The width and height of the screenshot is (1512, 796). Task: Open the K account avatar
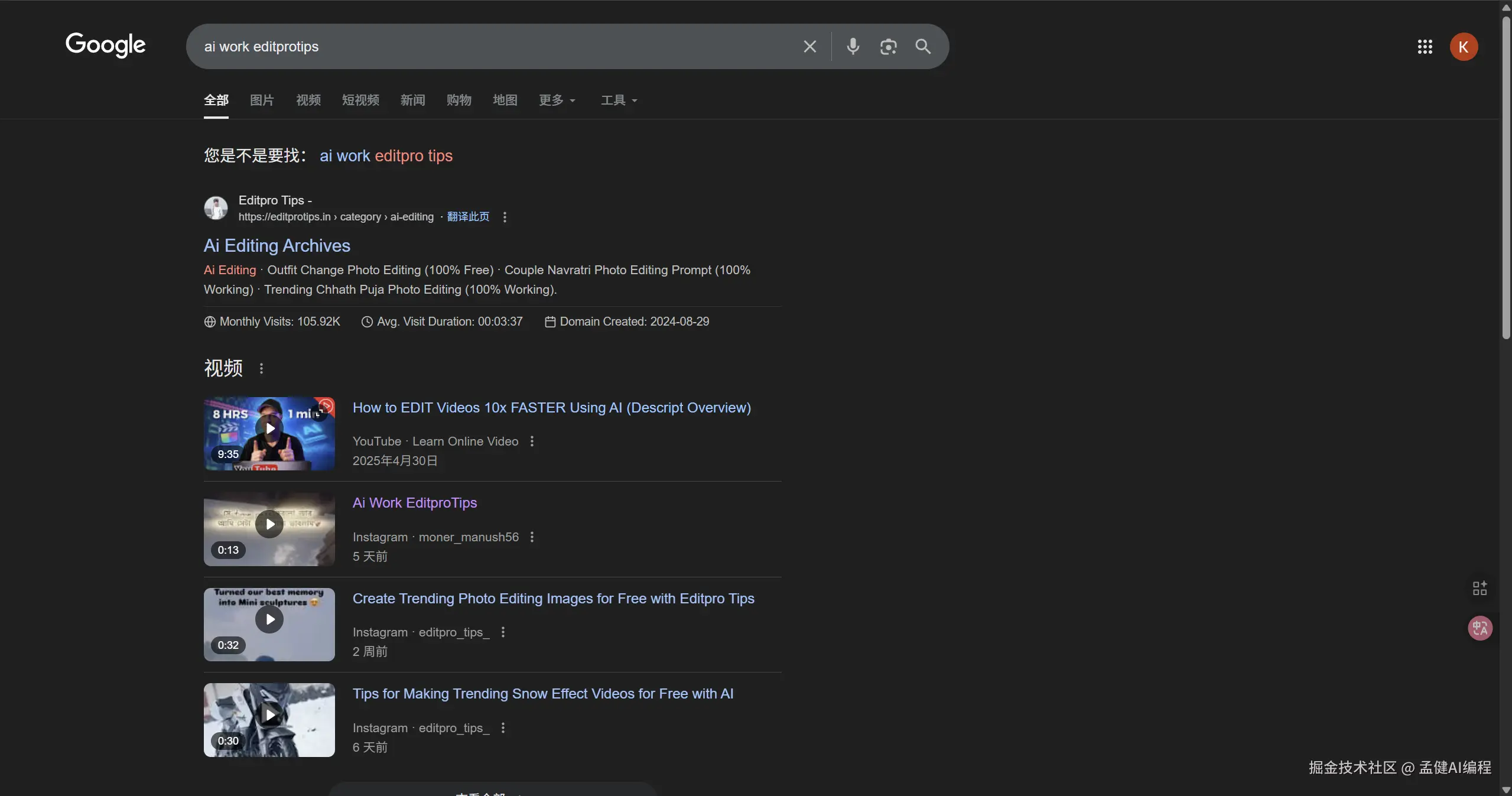1463,47
